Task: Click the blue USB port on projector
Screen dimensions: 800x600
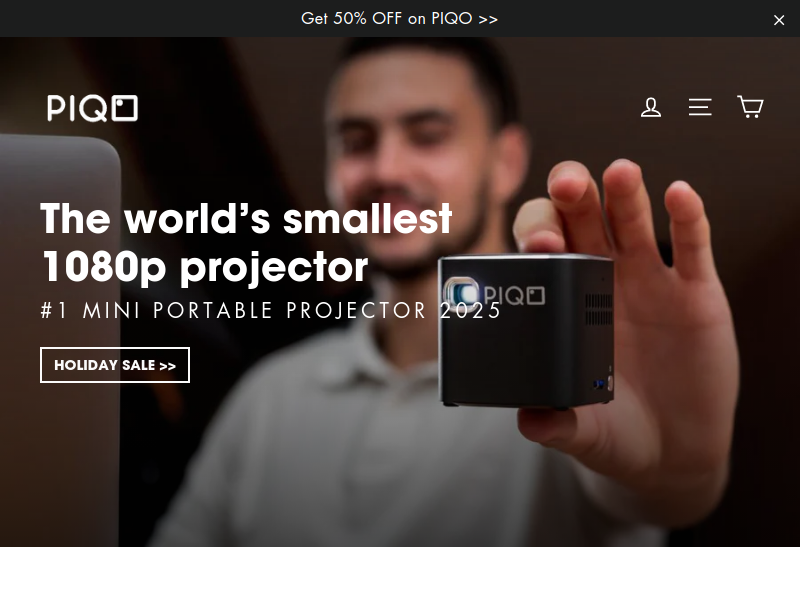Action: pos(599,384)
